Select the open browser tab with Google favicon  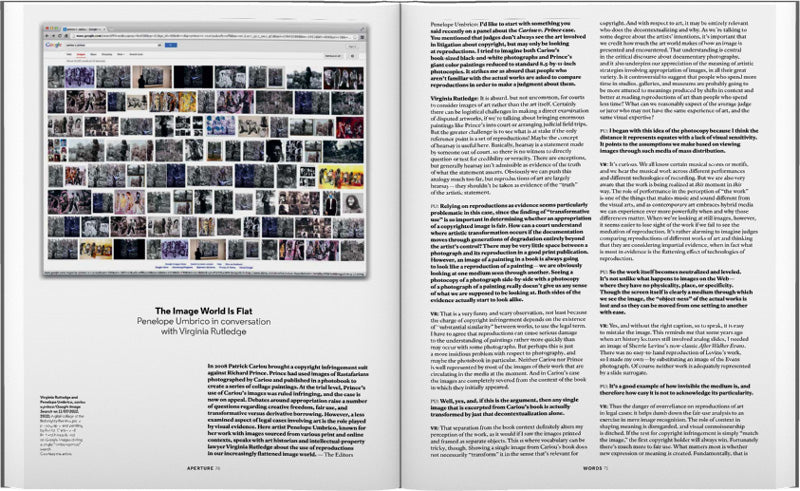coord(85,29)
